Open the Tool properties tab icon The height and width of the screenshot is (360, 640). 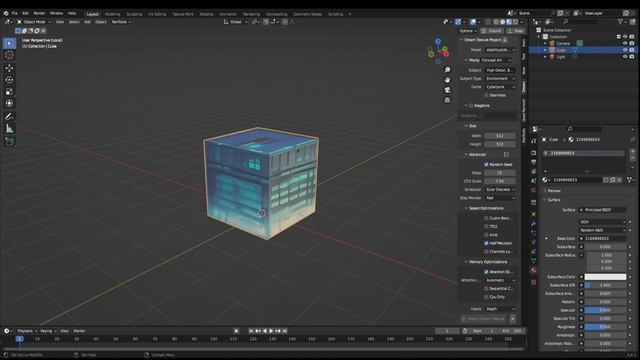[533, 140]
